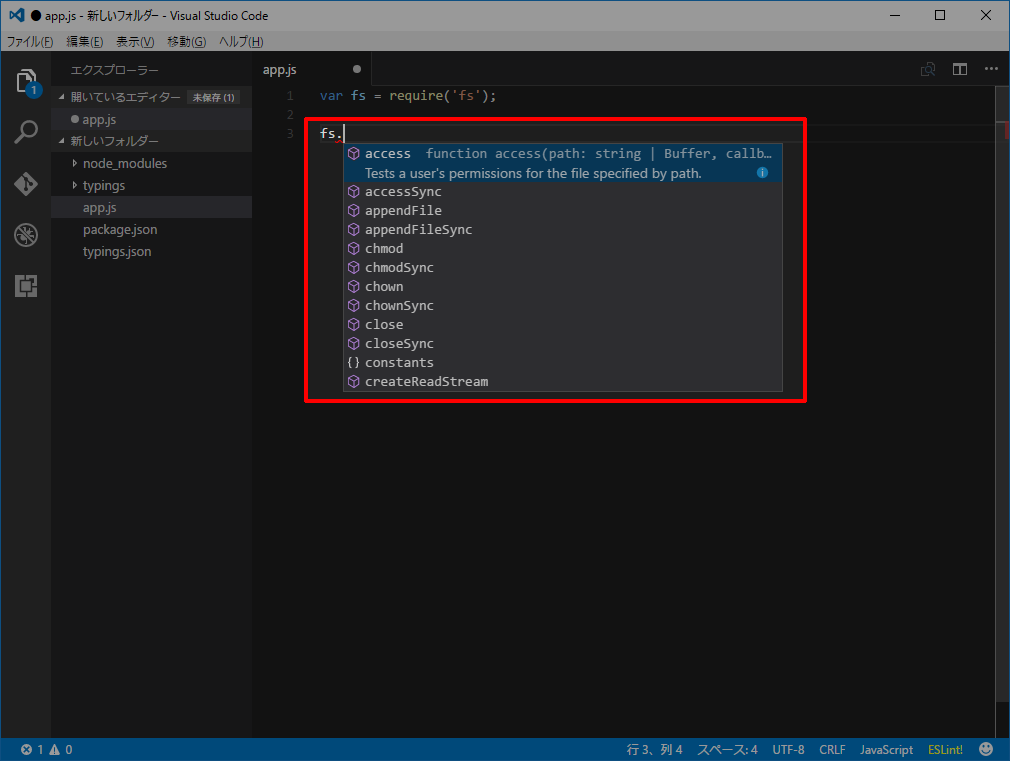Select appendFile from the IntelliSense list
This screenshot has width=1010, height=761.
[404, 210]
